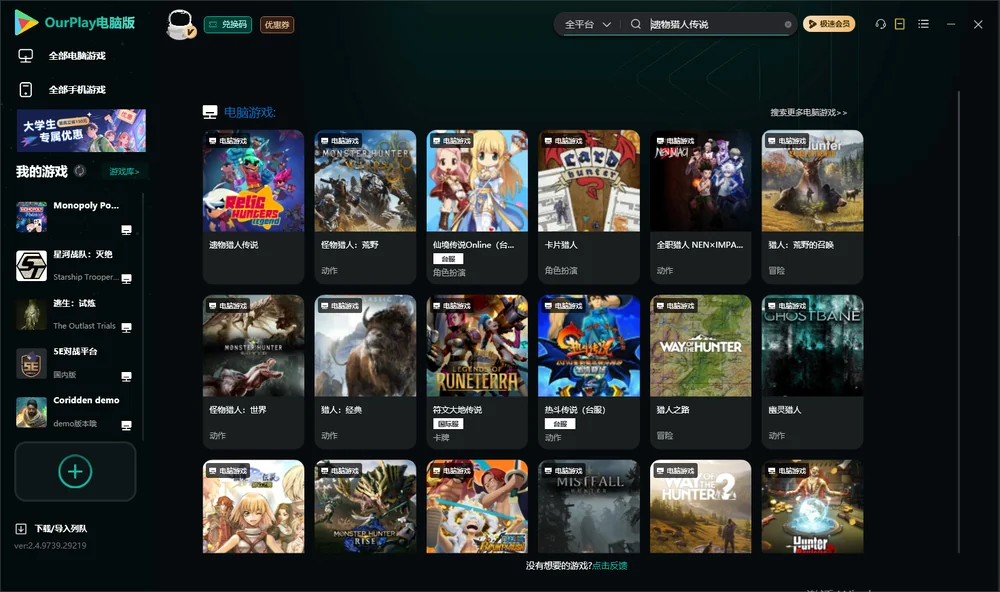
Task: Click PC icon beside Coridden demo
Action: point(126,426)
